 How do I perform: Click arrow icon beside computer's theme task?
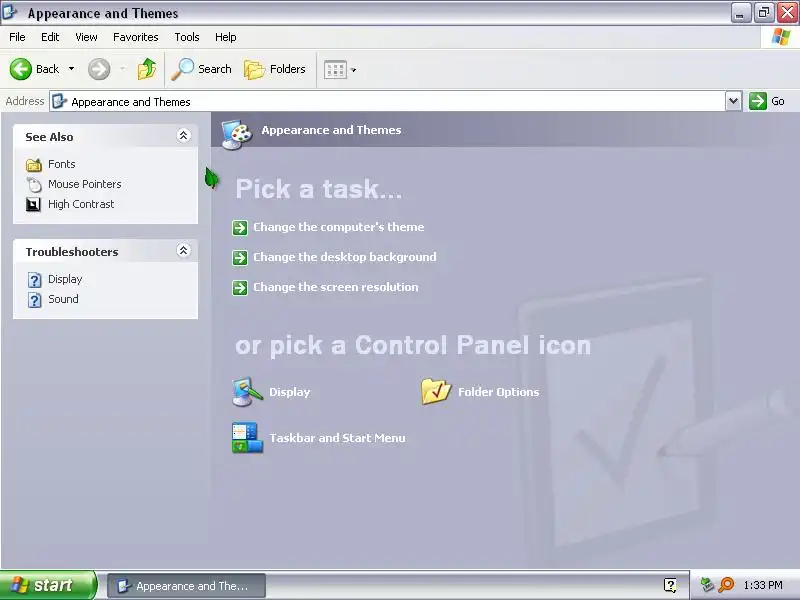coord(240,228)
